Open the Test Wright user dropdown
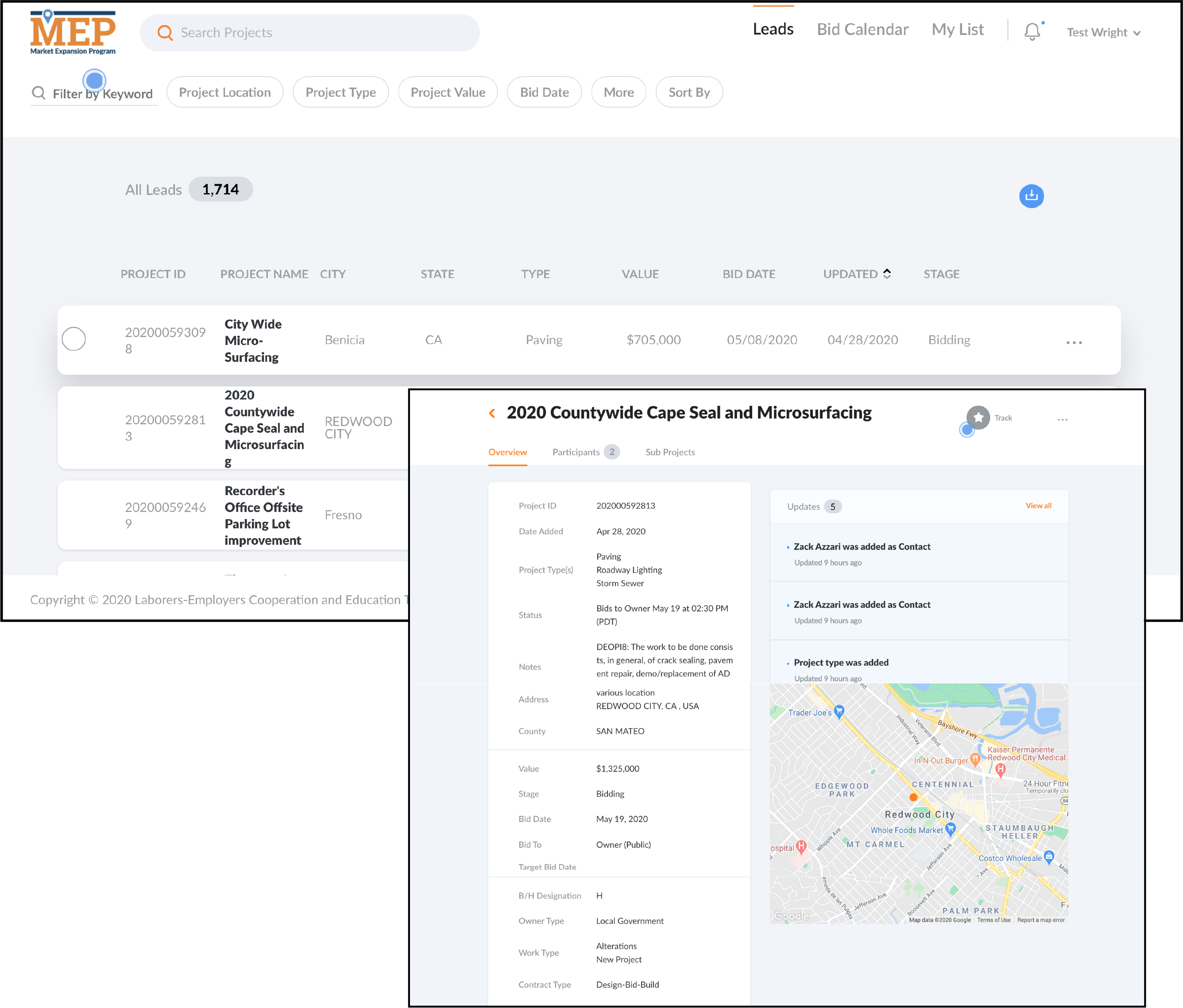 (x=1104, y=33)
